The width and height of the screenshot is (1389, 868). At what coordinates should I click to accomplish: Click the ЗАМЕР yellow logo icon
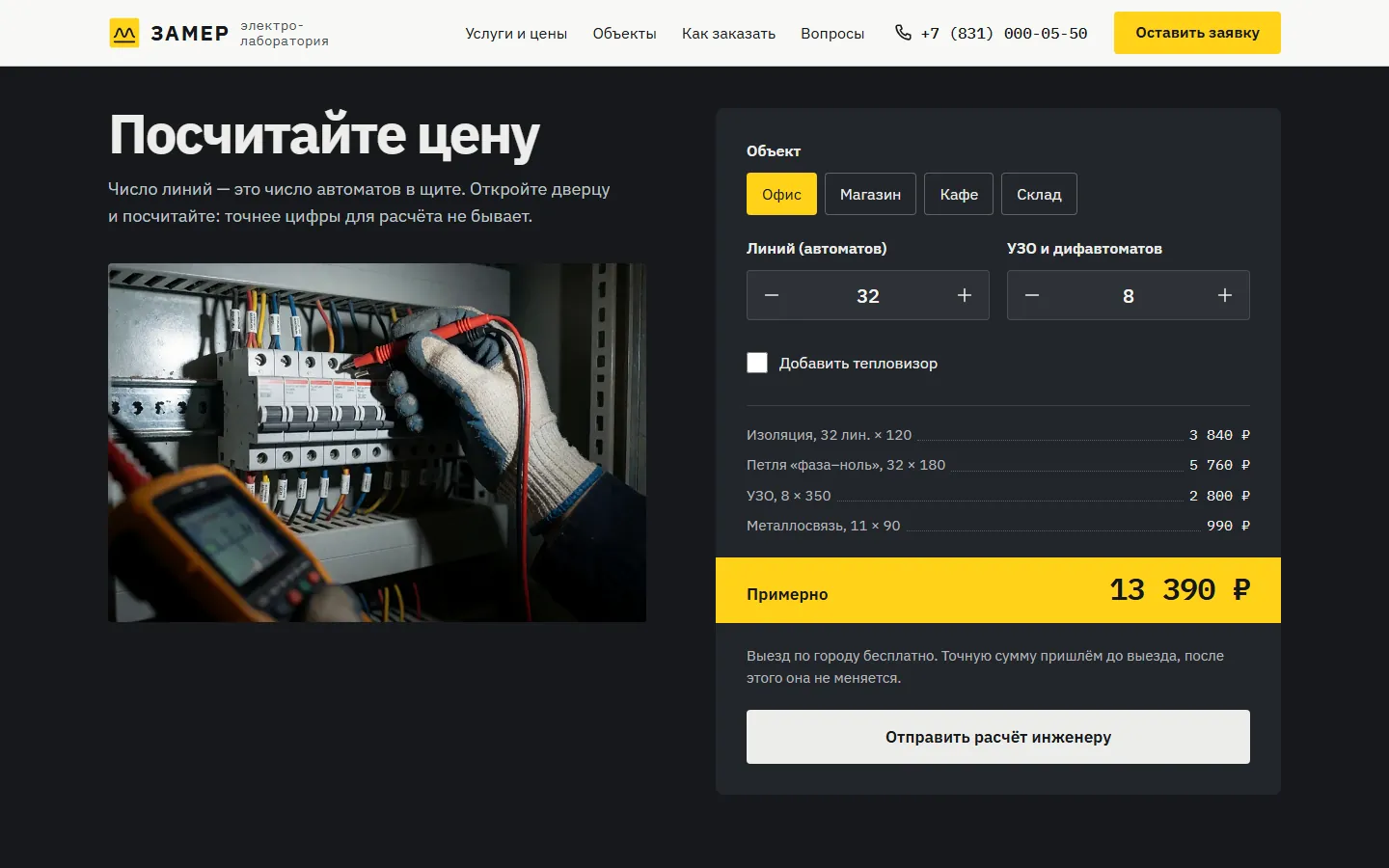124,33
